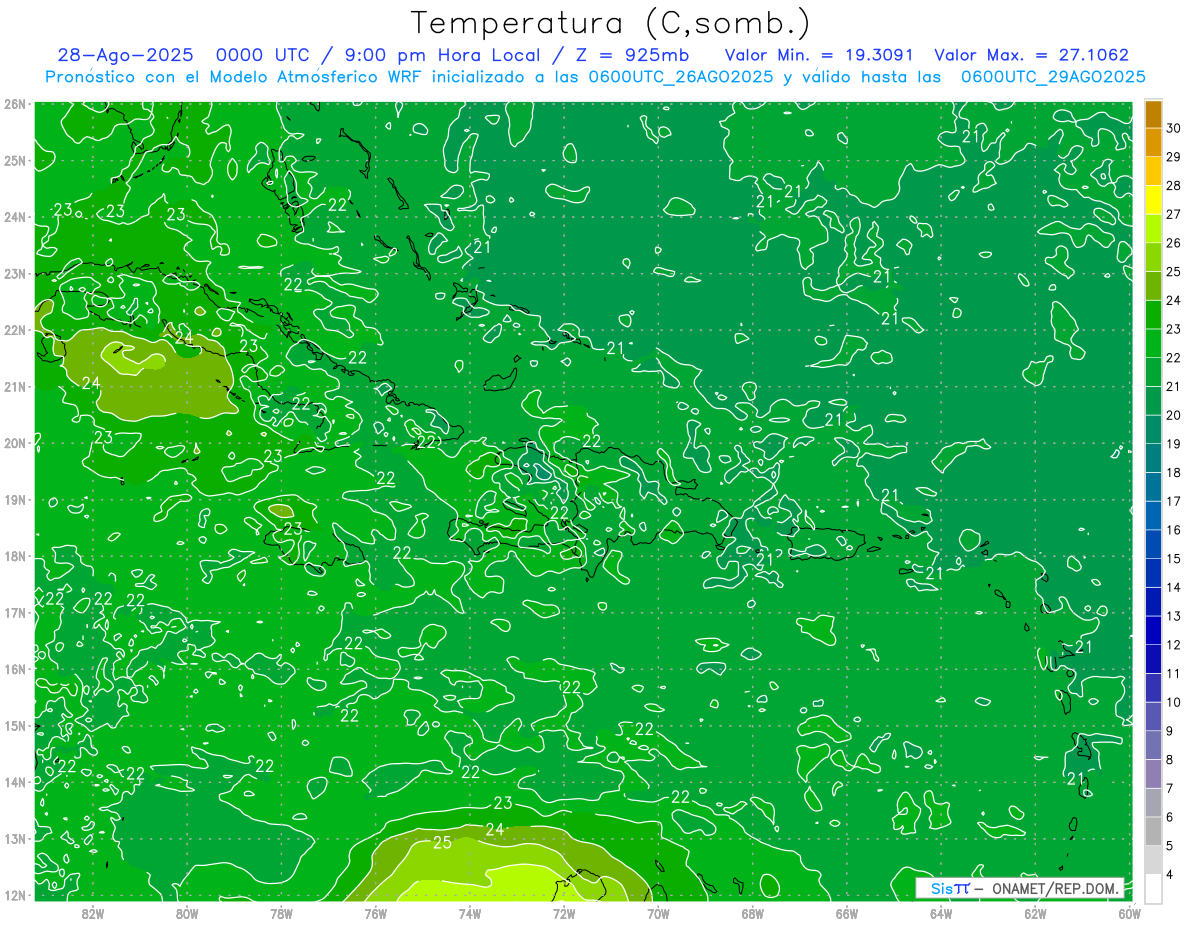Viewport: 1200px width, 927px height.
Task: Click the valid-until time '0600UTC_29AGO2025'
Action: [1053, 77]
